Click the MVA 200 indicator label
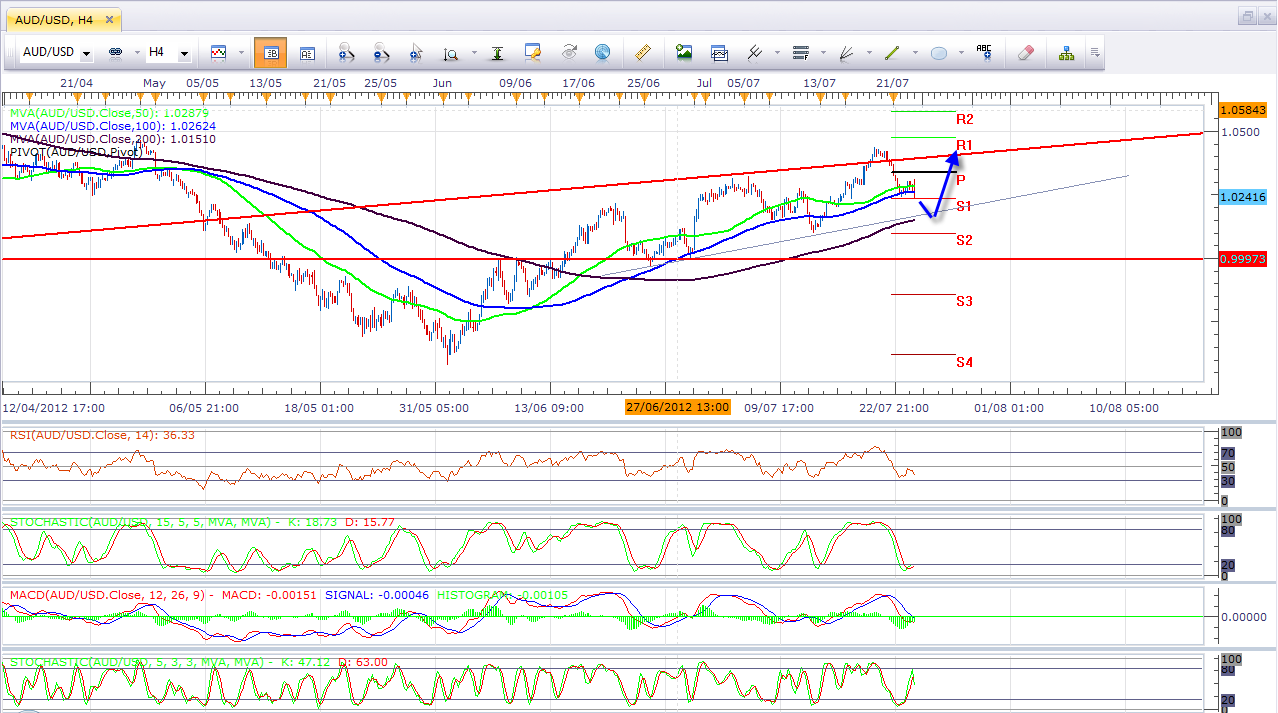Image resolution: width=1278 pixels, height=713 pixels. tap(112, 139)
